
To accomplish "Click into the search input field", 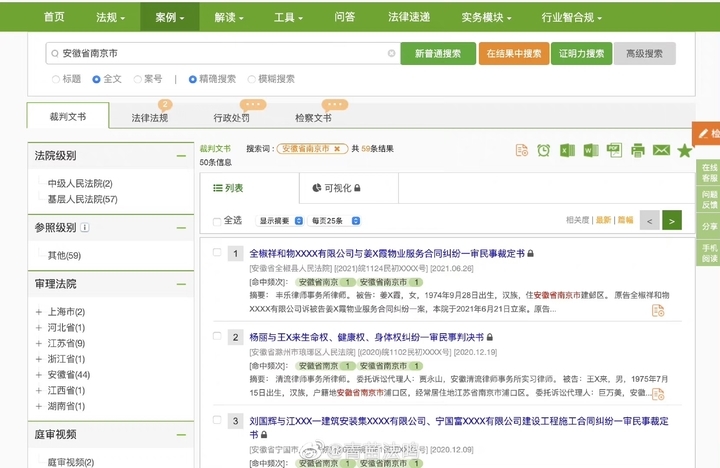I will (220, 54).
